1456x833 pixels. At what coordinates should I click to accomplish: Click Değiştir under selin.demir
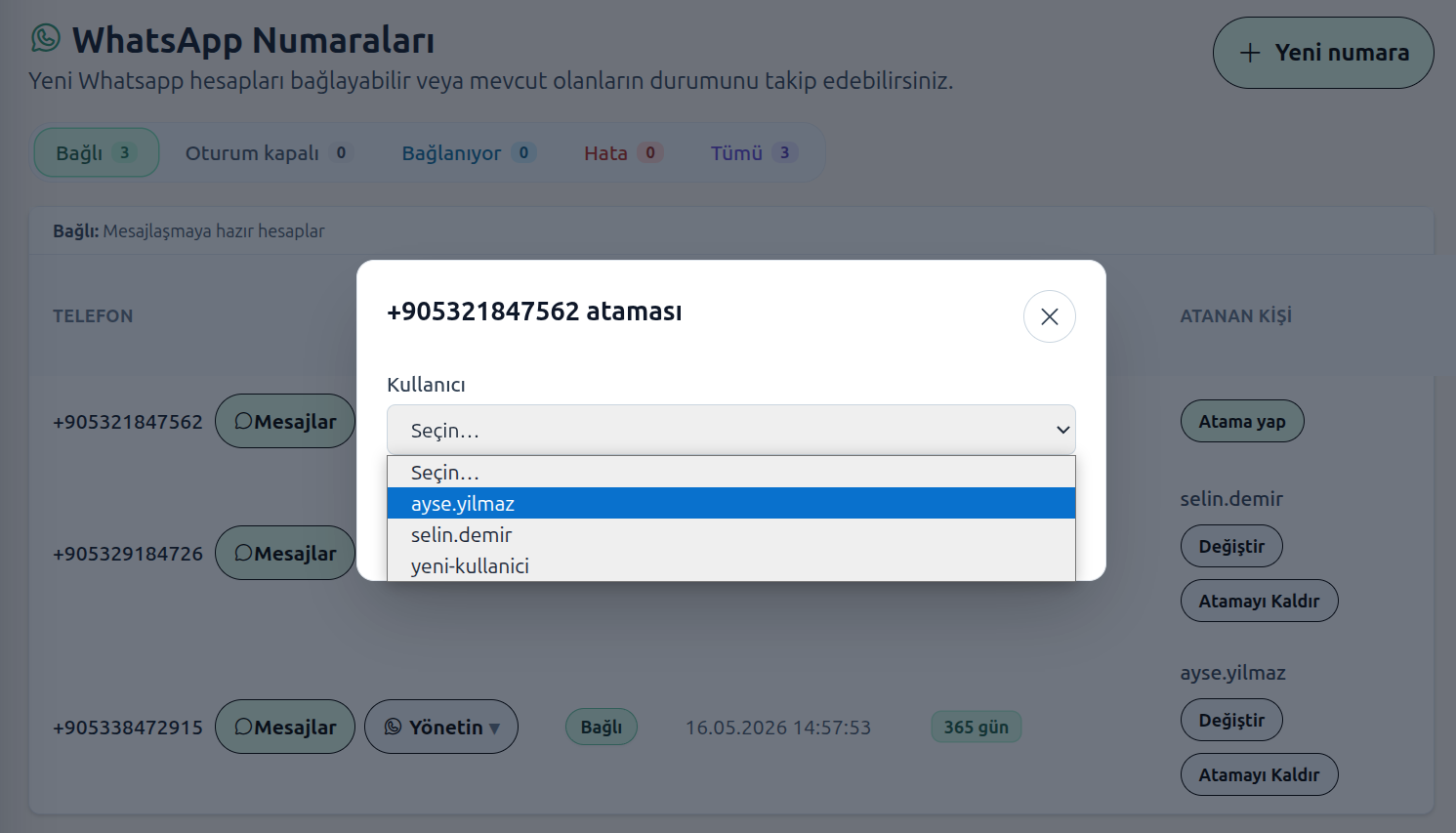(1231, 546)
